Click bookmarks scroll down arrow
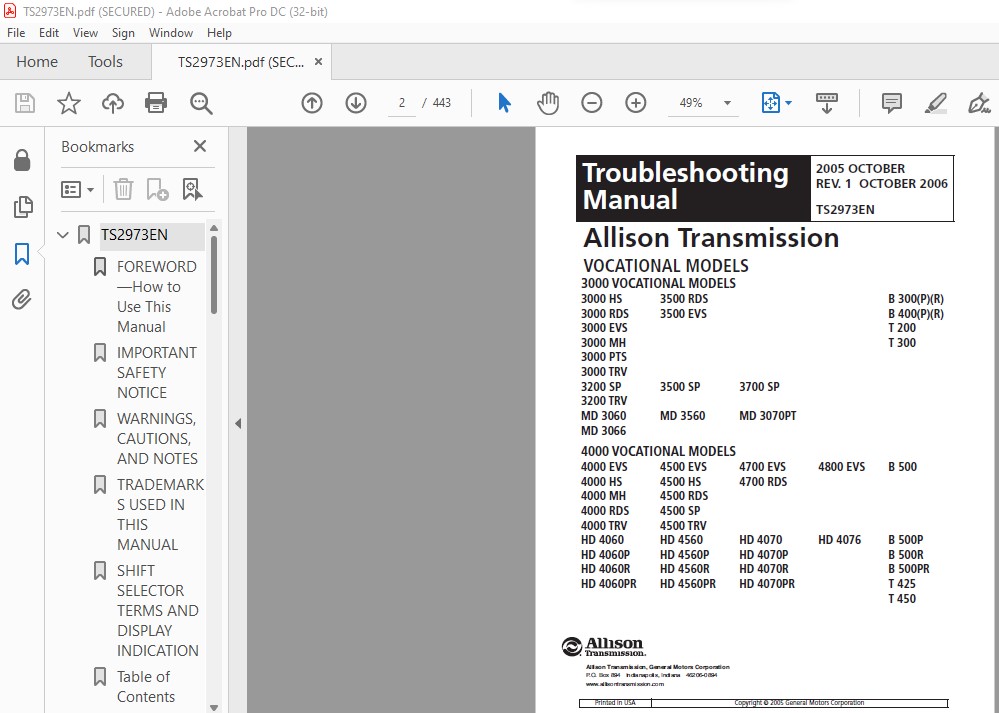This screenshot has width=999, height=713. point(213,707)
